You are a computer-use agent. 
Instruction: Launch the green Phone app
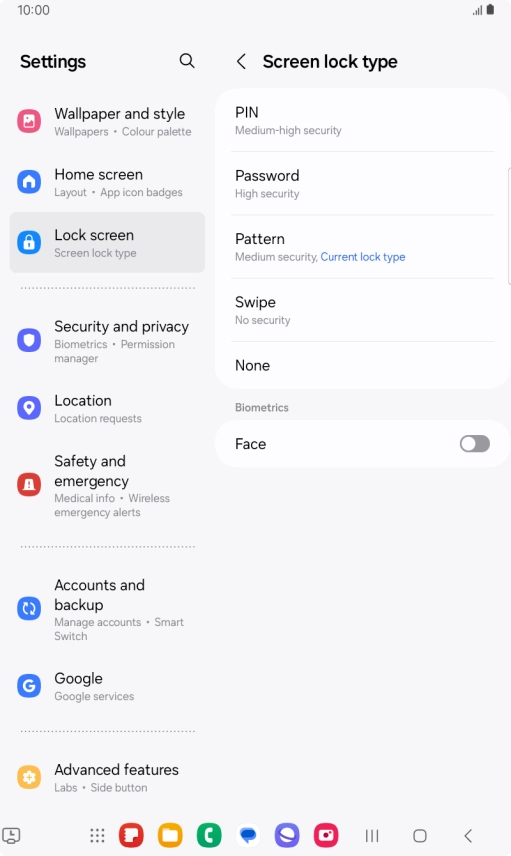[x=209, y=835]
